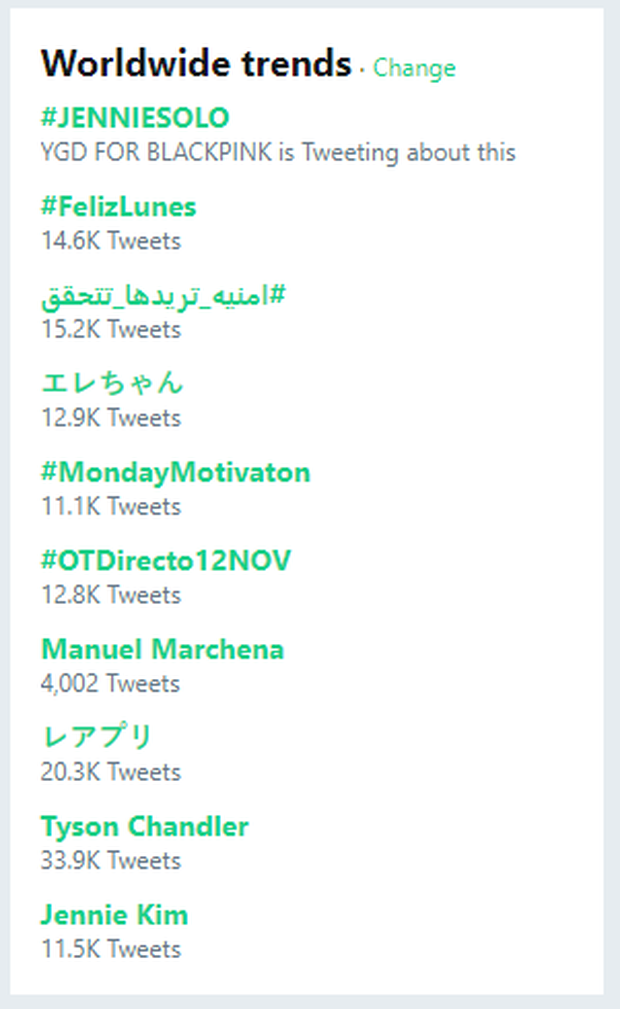Open the Jennie Kim trend
Screen dimensions: 620x1009
[x=114, y=914]
